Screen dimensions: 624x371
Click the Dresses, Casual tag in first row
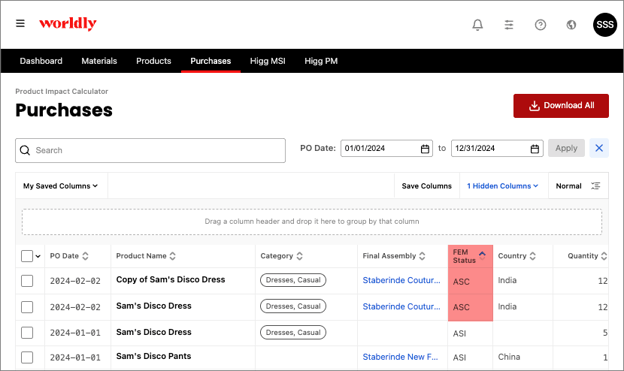pyautogui.click(x=293, y=280)
